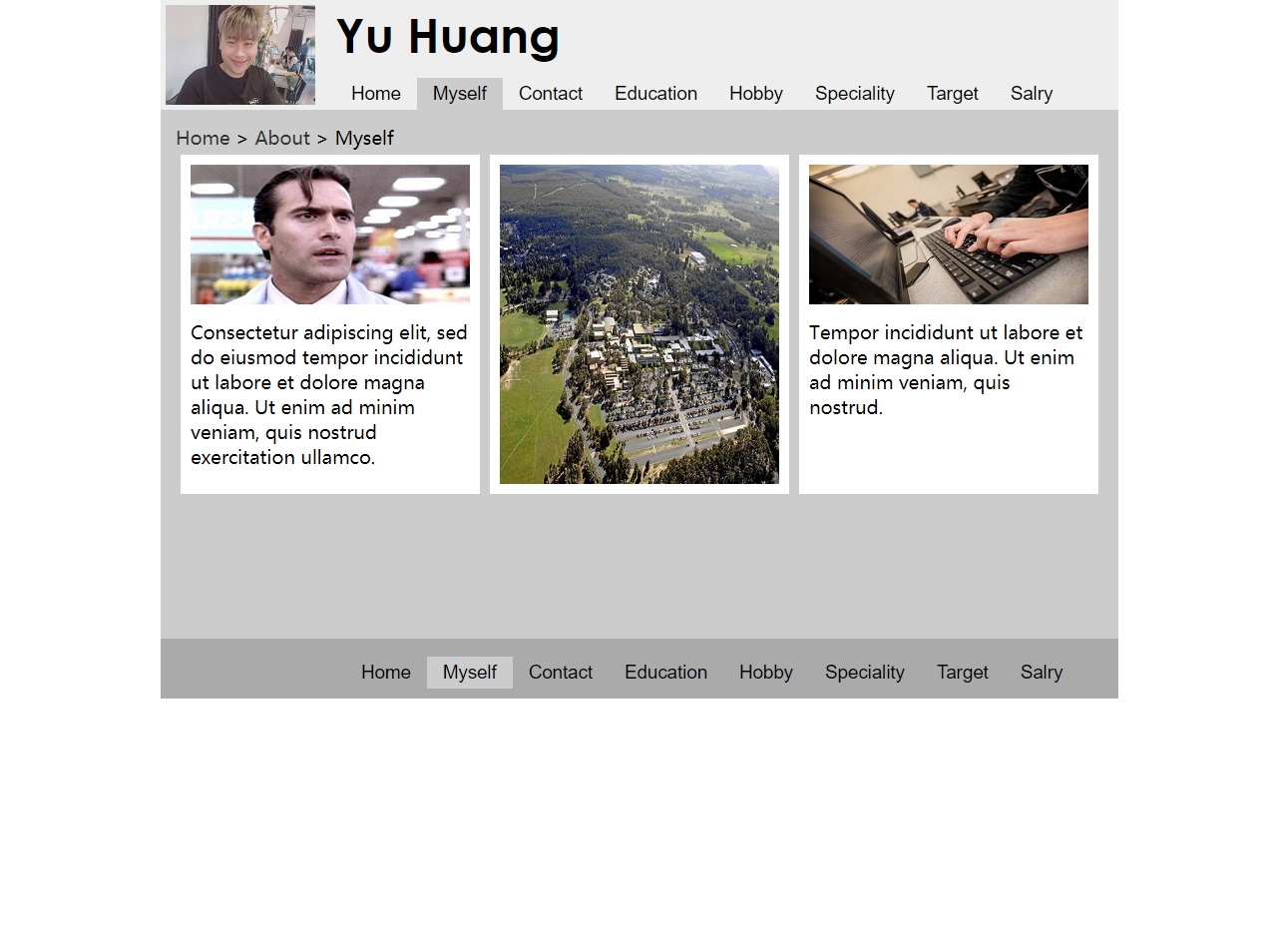
Task: Open the aerial campus photo
Action: click(639, 324)
